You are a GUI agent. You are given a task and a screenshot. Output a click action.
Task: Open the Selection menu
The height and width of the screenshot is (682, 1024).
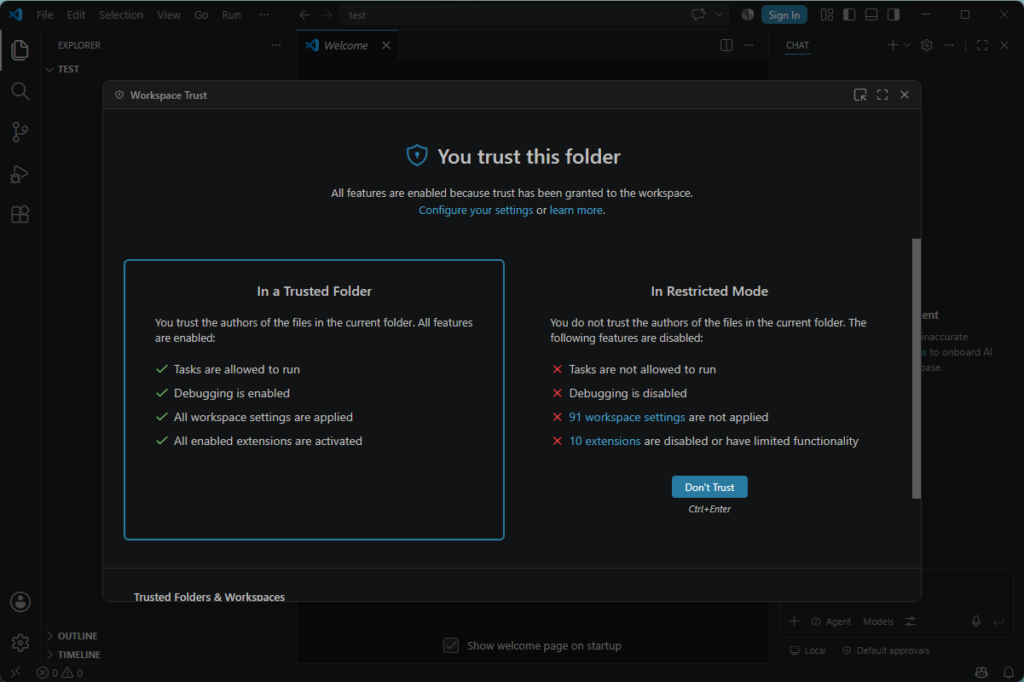click(x=121, y=14)
